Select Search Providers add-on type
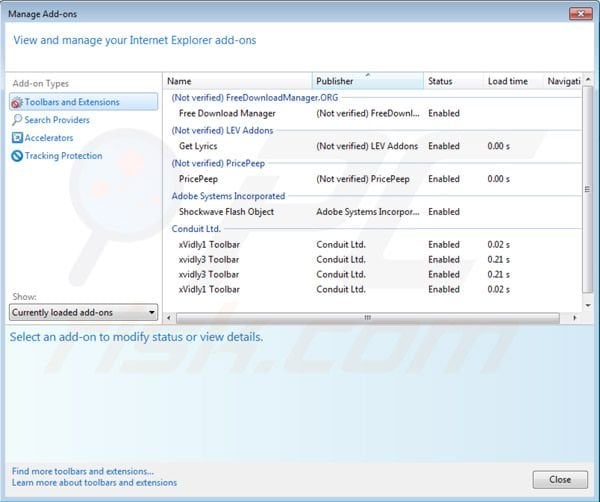Viewport: 600px width, 502px height. click(x=57, y=120)
